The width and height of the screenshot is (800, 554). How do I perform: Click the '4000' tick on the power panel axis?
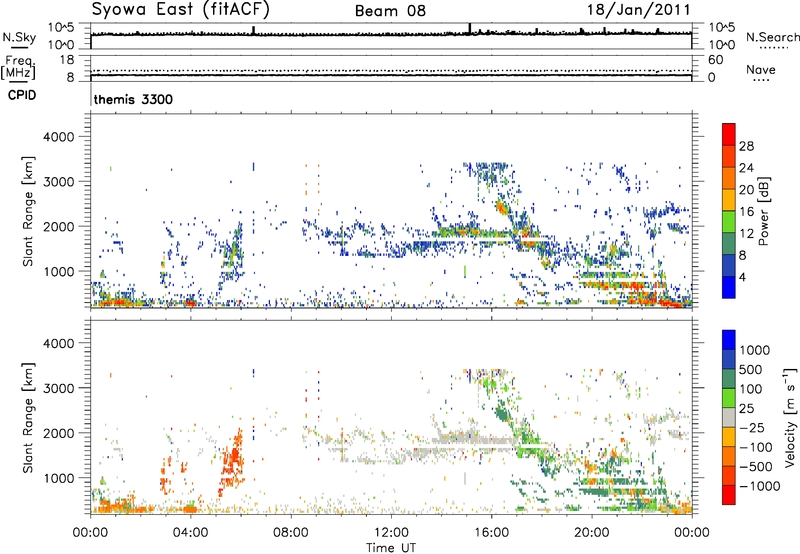pos(58,137)
